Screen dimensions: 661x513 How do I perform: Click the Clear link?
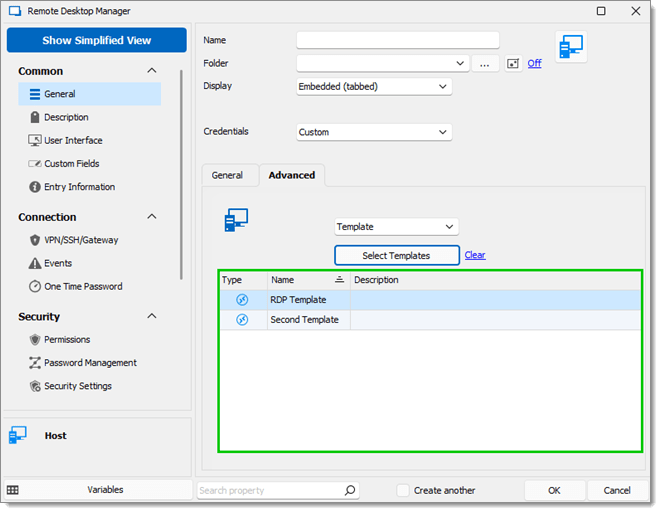(x=475, y=255)
